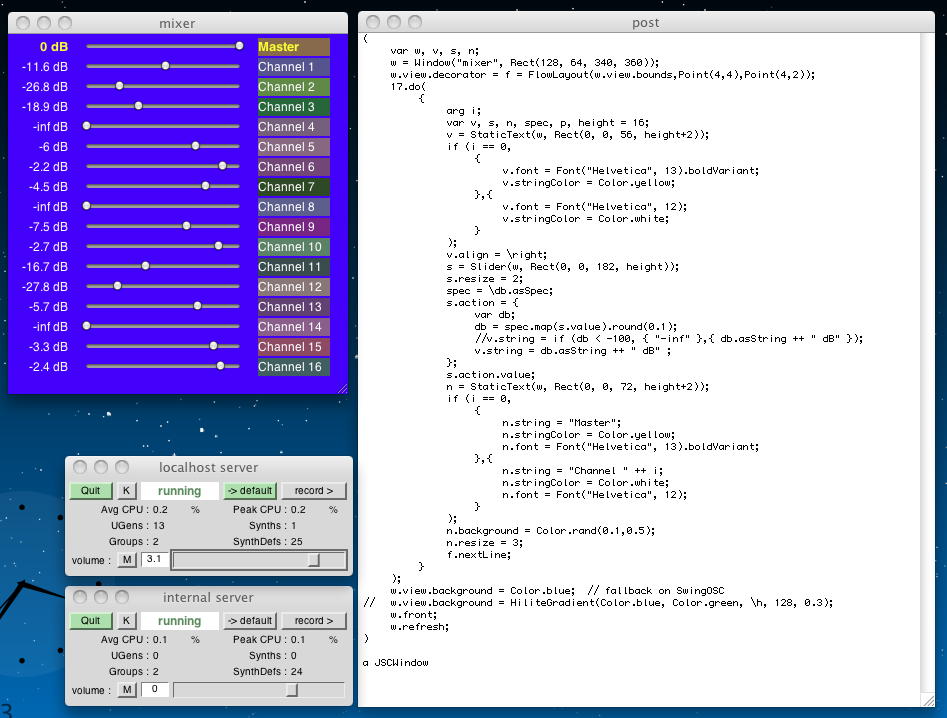
Task: Set localhost server as default
Action: pos(248,491)
